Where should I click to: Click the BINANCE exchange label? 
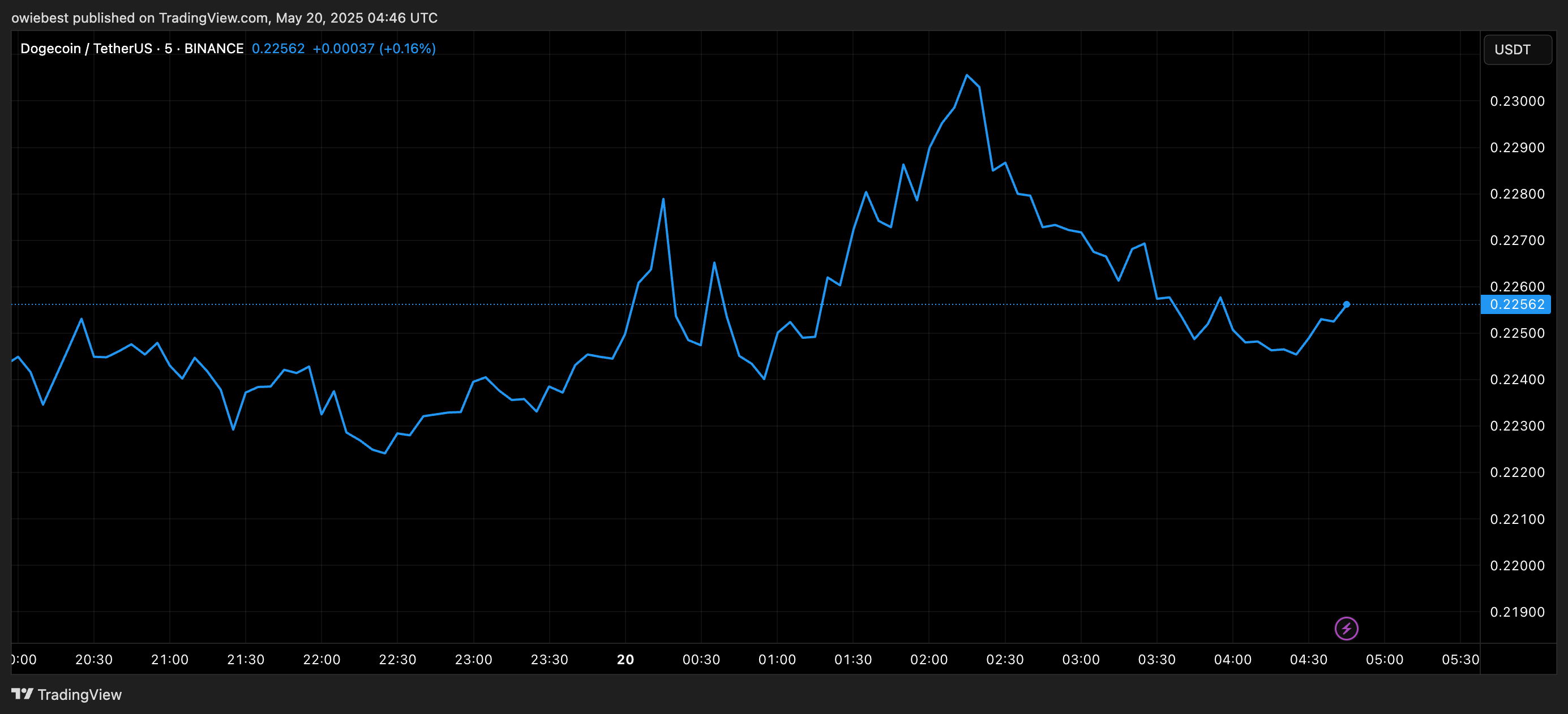pyautogui.click(x=213, y=48)
